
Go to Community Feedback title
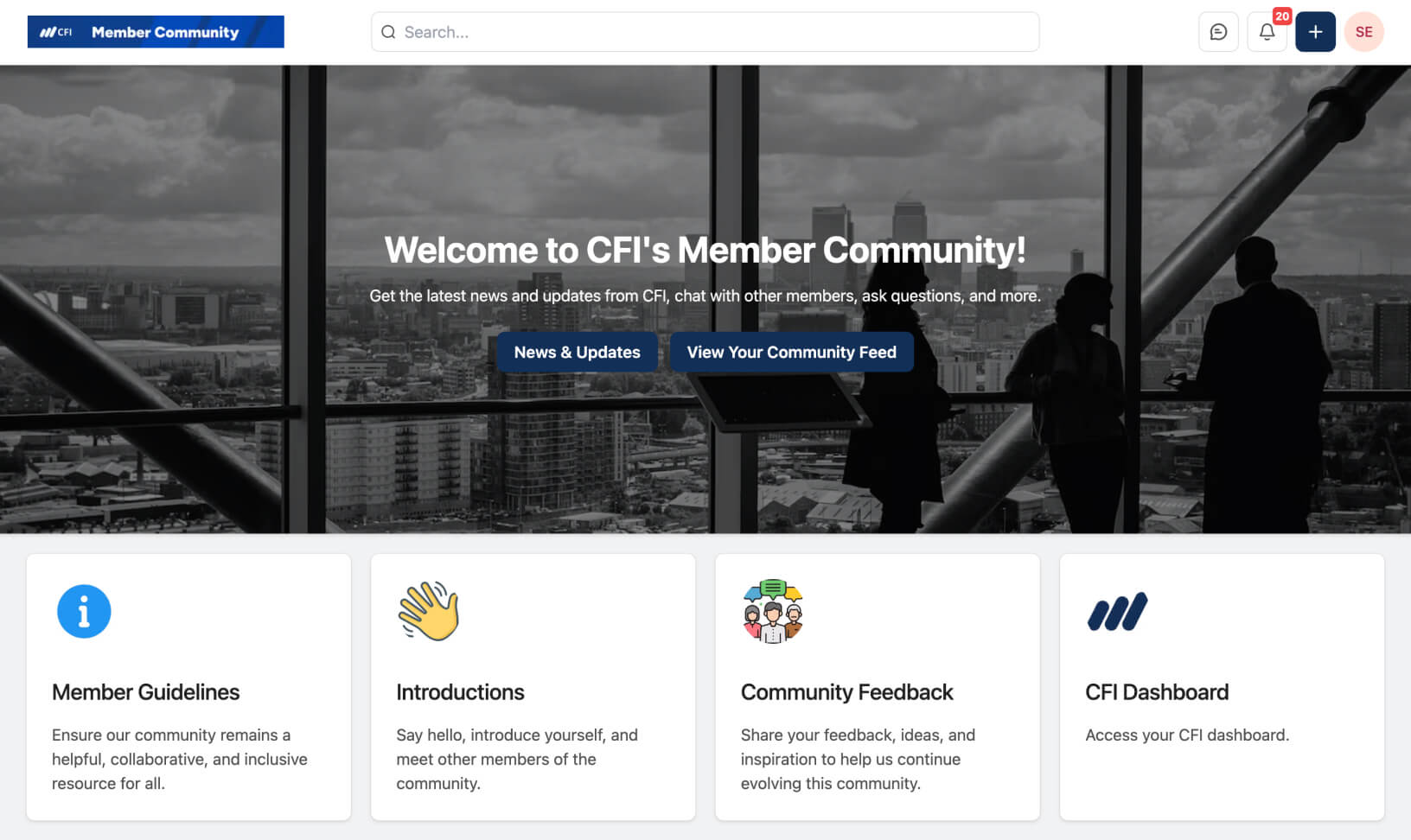[846, 692]
